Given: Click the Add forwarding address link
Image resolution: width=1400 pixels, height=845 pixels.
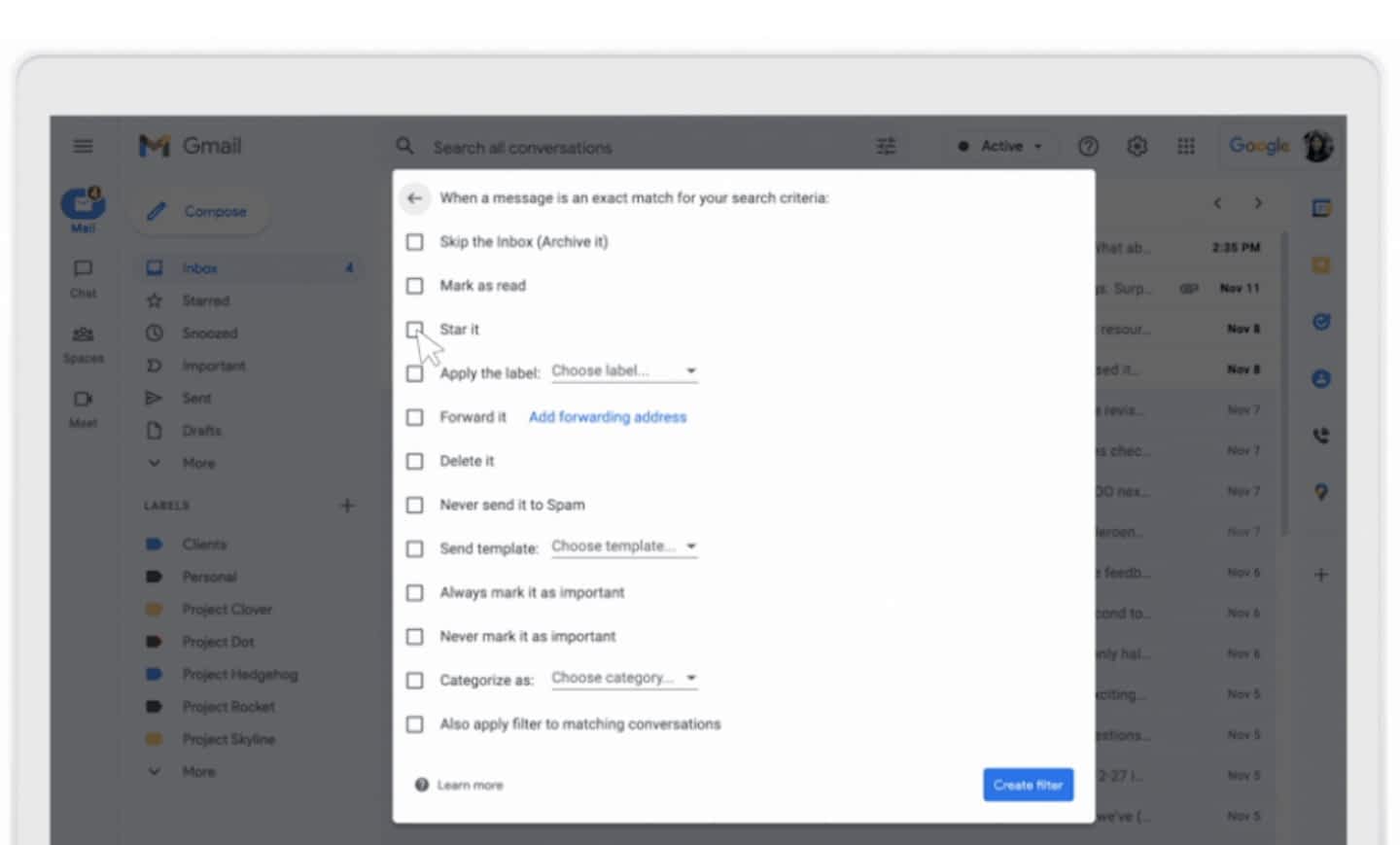Looking at the screenshot, I should (x=607, y=417).
